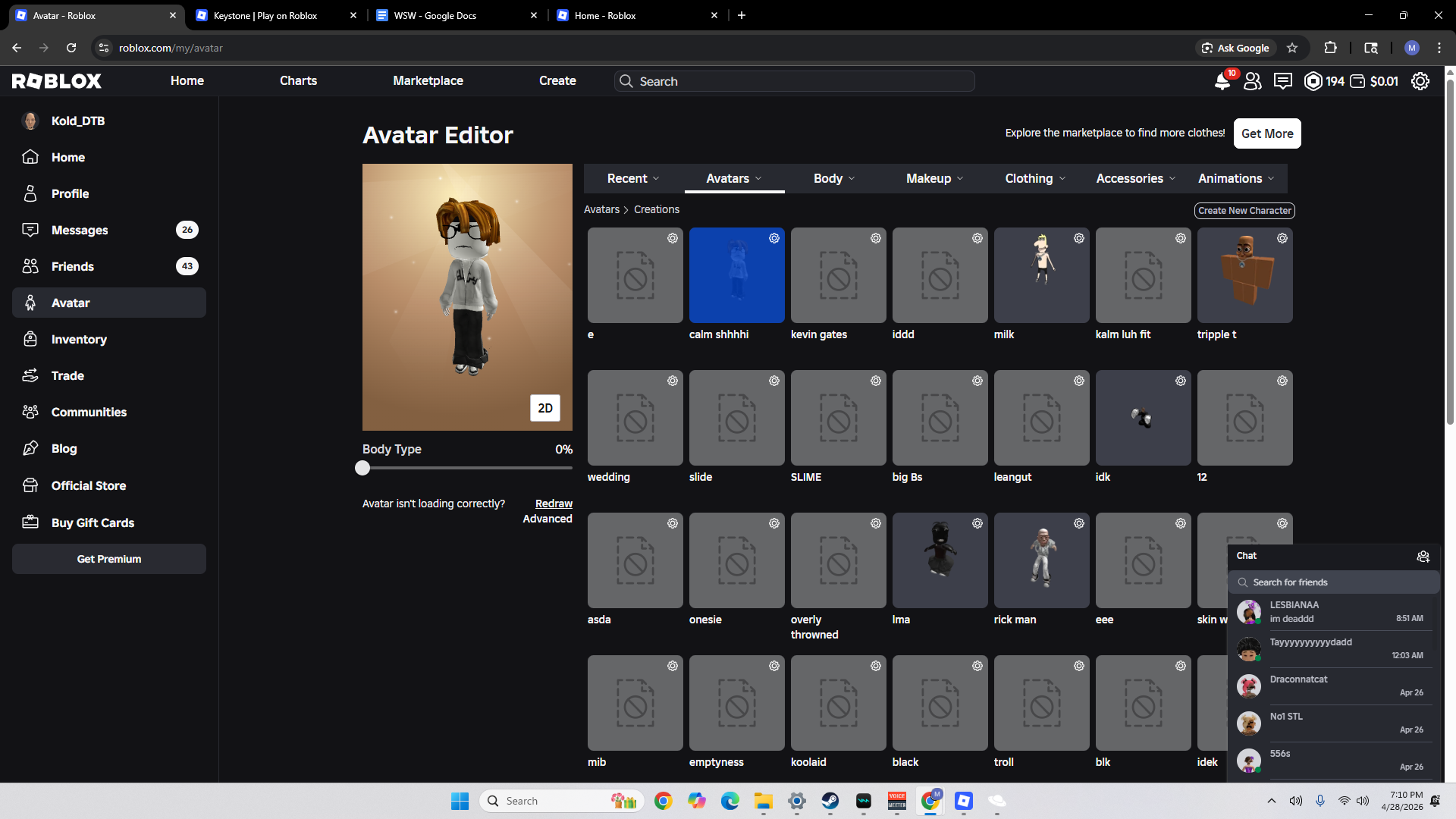The height and width of the screenshot is (819, 1456).
Task: Launch Steam from the taskbar
Action: [830, 801]
